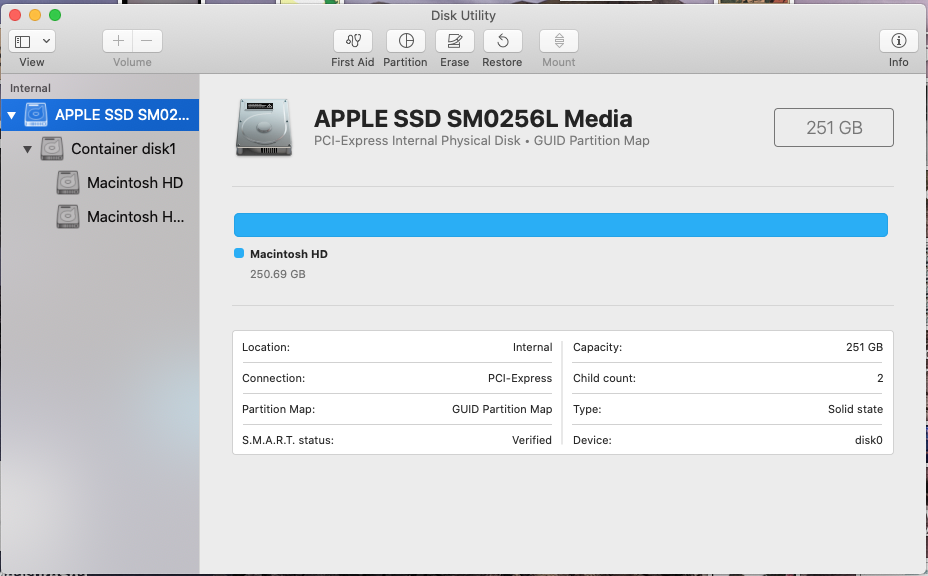The width and height of the screenshot is (928, 576).
Task: Minimize the Disk Utility window
Action: click(35, 15)
